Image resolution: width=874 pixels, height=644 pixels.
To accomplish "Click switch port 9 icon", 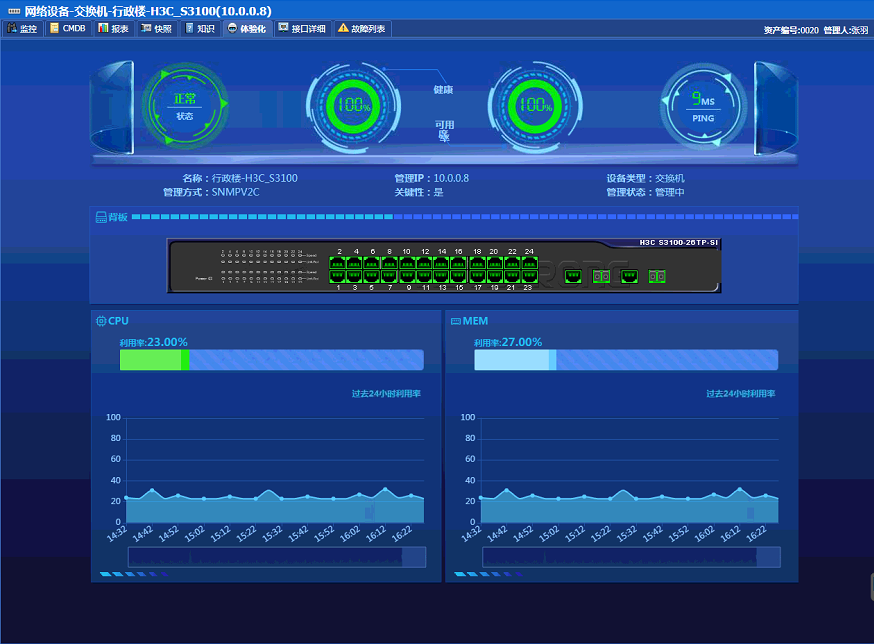I will tap(407, 276).
